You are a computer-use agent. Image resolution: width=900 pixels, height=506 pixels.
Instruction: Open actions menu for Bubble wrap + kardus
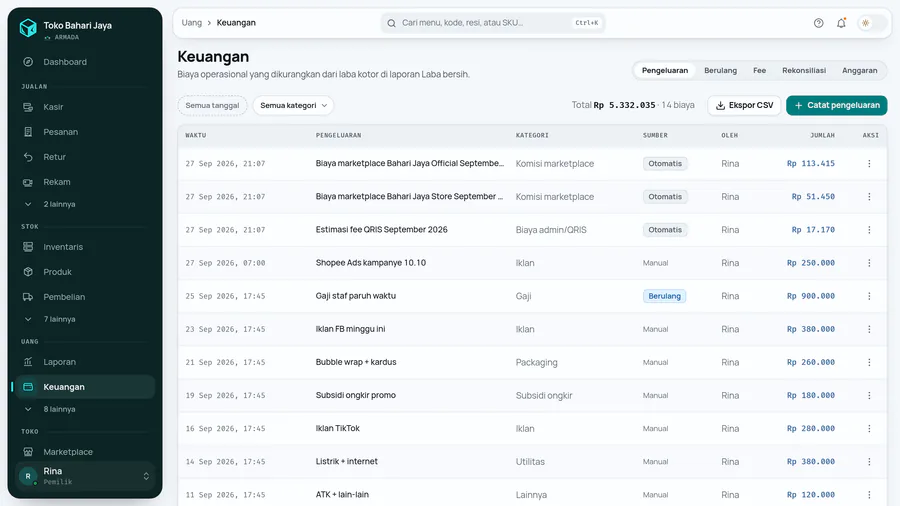click(869, 363)
